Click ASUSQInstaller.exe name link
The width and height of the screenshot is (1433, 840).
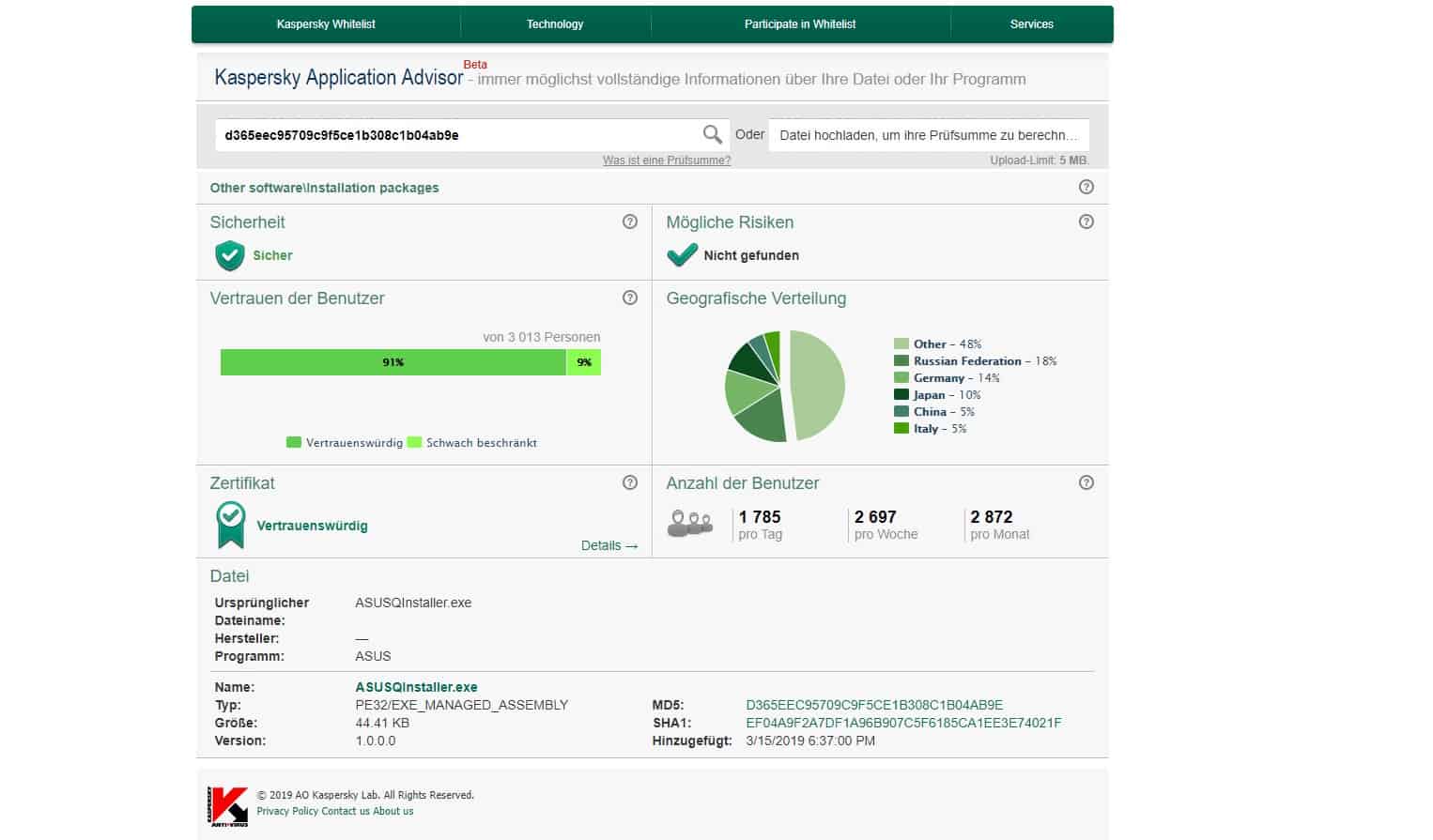coord(416,687)
